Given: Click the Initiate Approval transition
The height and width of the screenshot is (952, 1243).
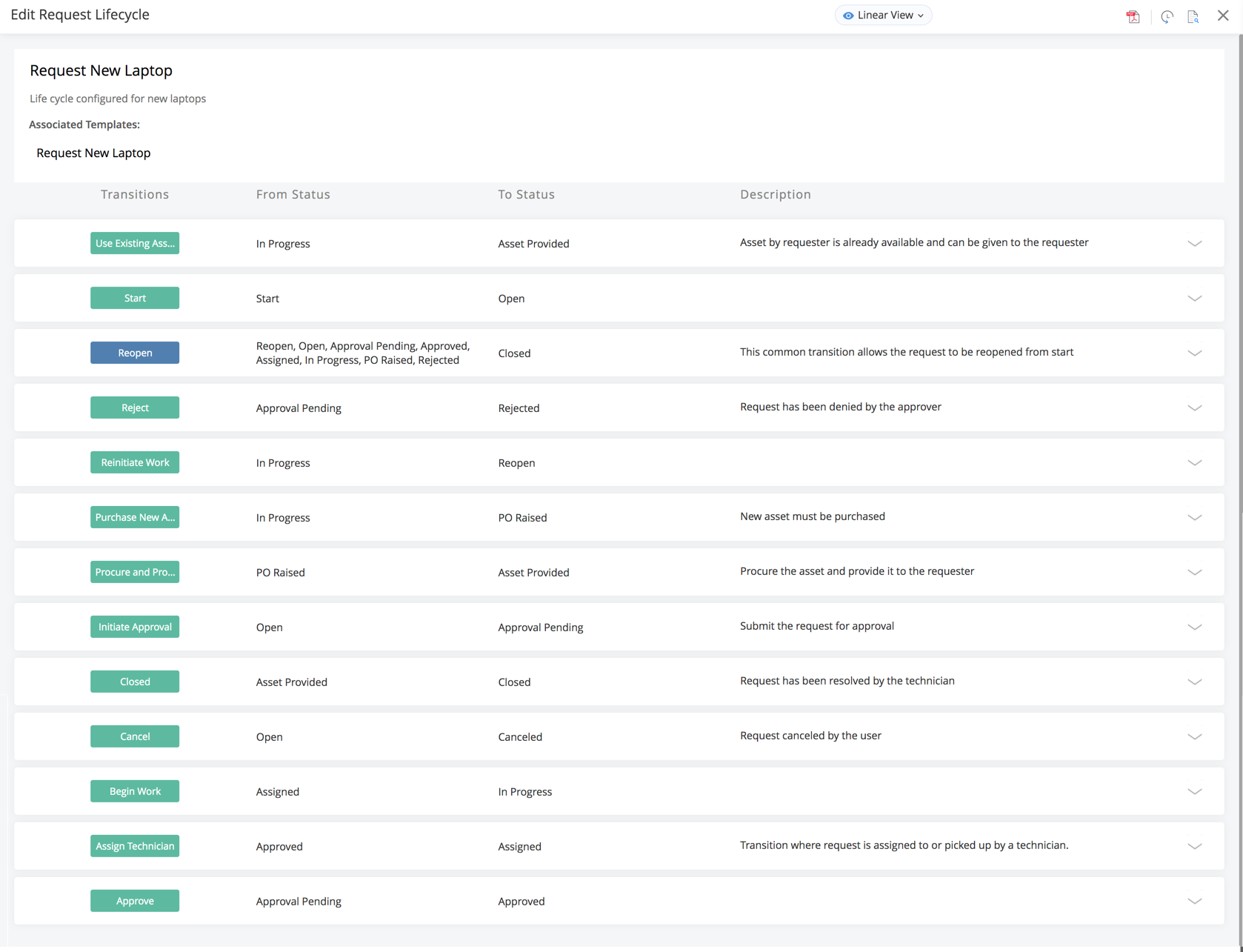Looking at the screenshot, I should point(135,627).
